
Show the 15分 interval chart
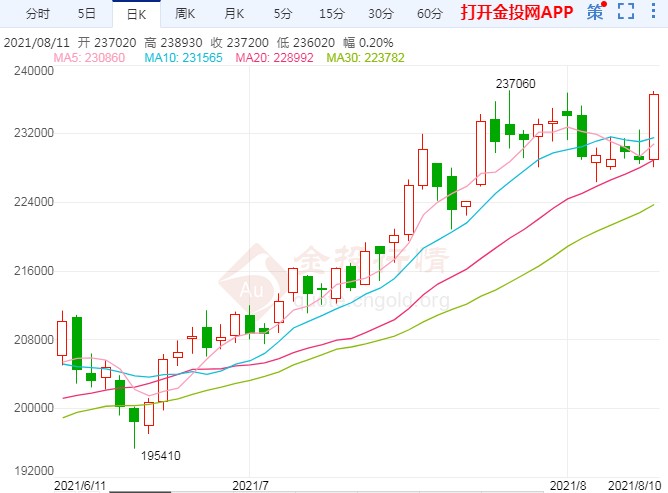(332, 14)
